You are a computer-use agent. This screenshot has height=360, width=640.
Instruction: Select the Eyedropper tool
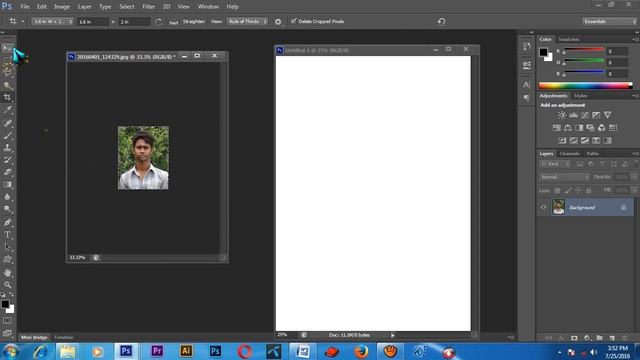7,109
